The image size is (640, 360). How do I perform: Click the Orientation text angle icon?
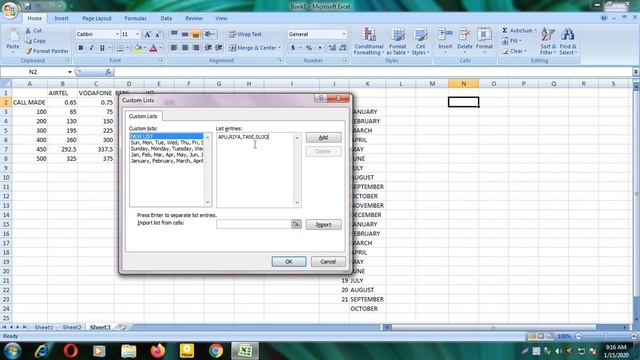pos(208,34)
